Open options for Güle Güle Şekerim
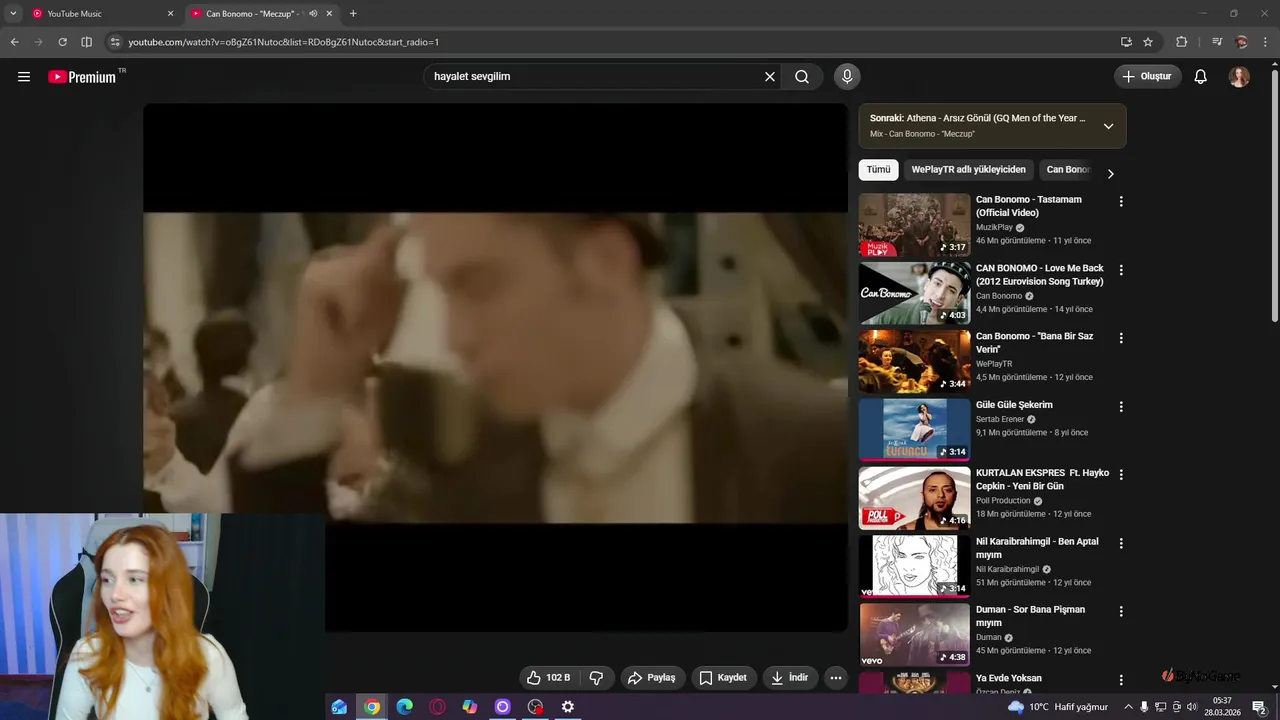The height and width of the screenshot is (720, 1280). tap(1121, 407)
